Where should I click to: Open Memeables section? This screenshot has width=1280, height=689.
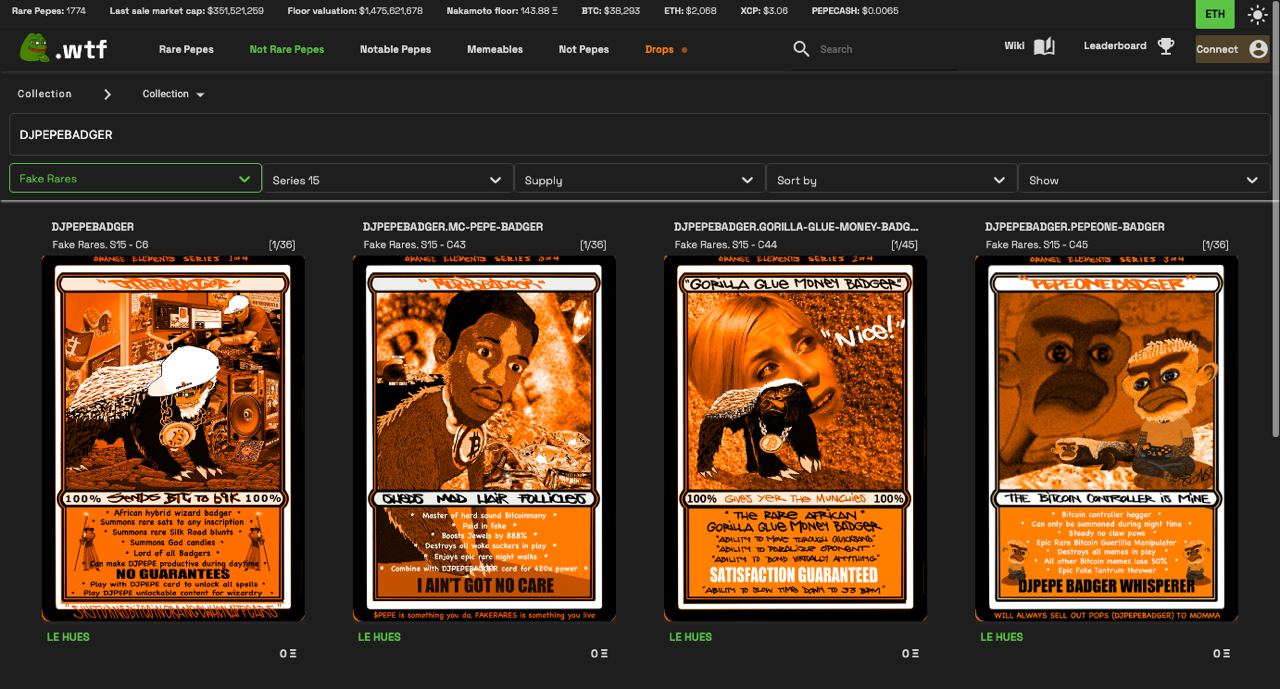[495, 49]
